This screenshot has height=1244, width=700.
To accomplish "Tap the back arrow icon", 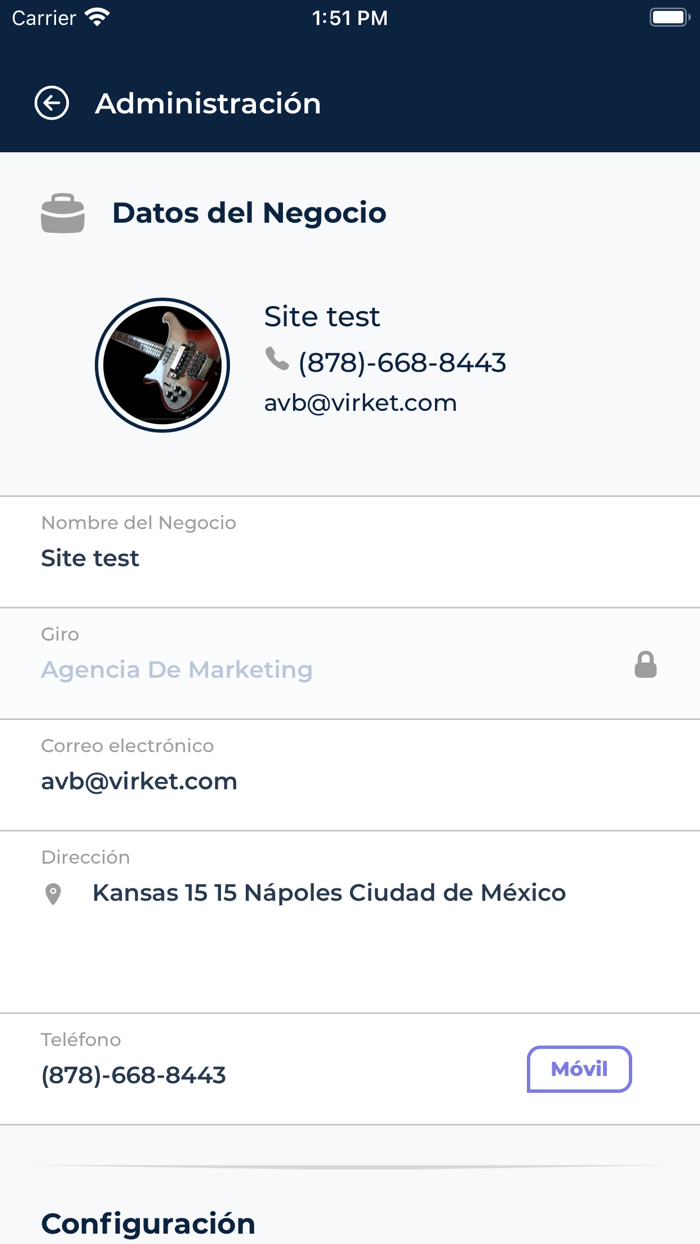I will tap(51, 103).
